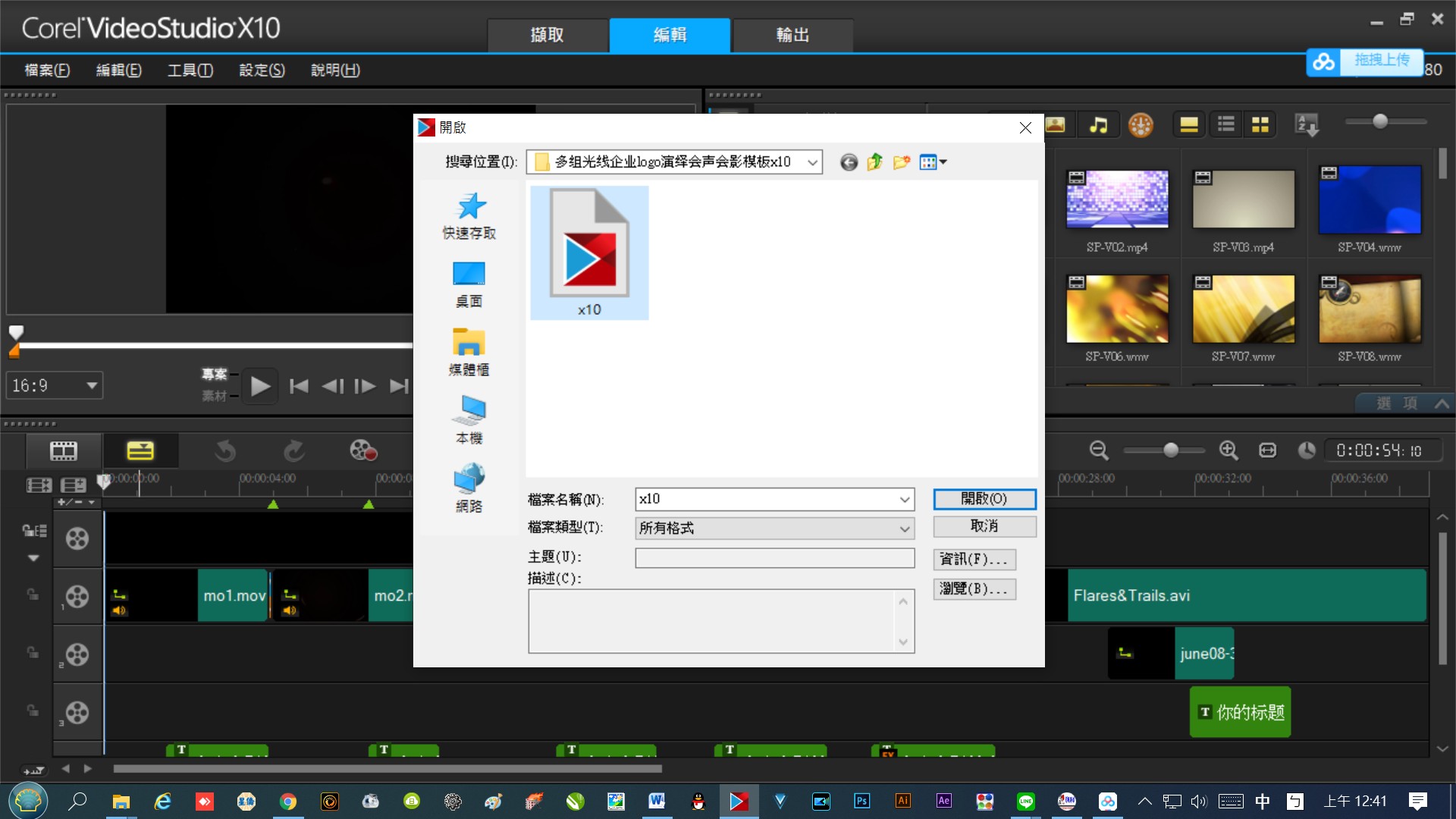Switch to storyboard view
The image size is (1456, 819).
coord(64,452)
